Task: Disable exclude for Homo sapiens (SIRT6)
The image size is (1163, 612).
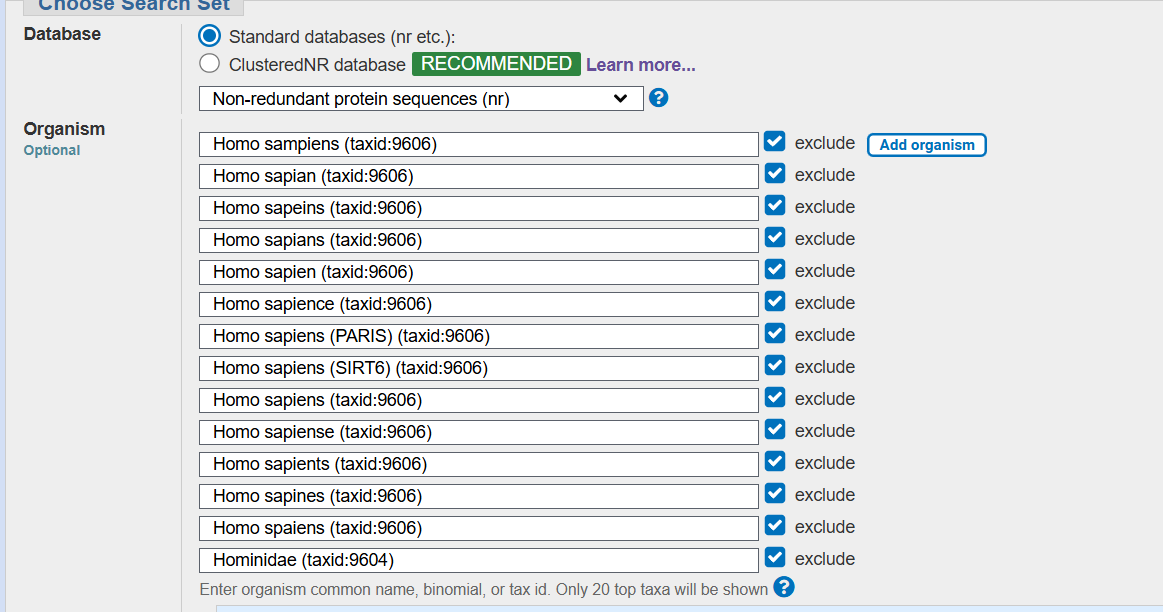Action: (774, 365)
